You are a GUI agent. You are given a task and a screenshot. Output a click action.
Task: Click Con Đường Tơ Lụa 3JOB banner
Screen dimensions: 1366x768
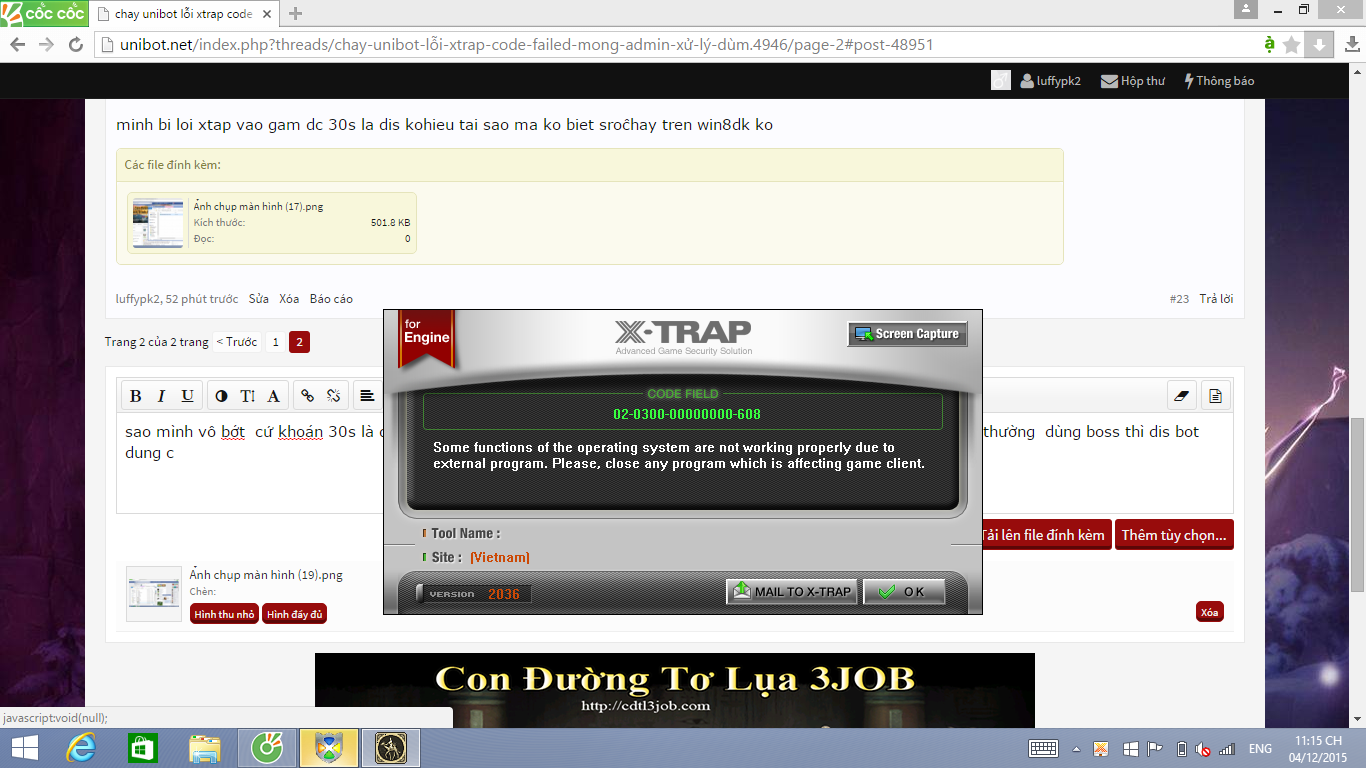675,691
